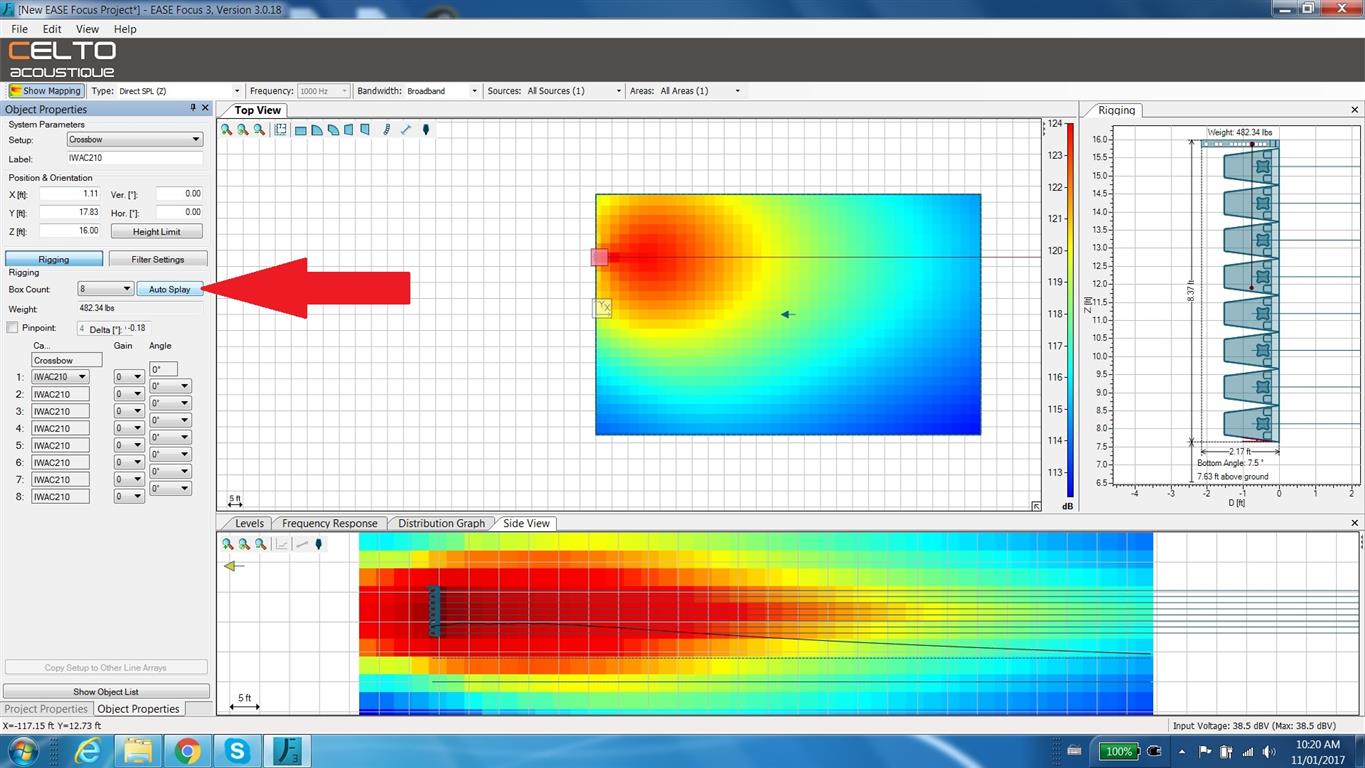Image resolution: width=1365 pixels, height=768 pixels.
Task: Open the Setup Crossbow dropdown
Action: point(135,140)
